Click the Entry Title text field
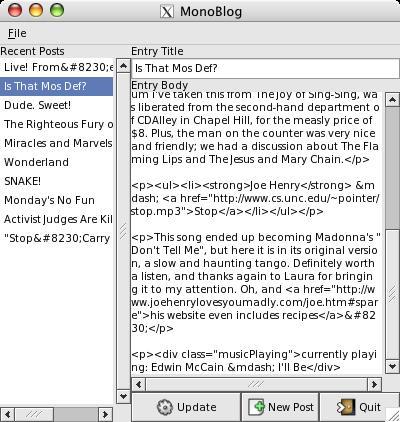 coord(265,68)
